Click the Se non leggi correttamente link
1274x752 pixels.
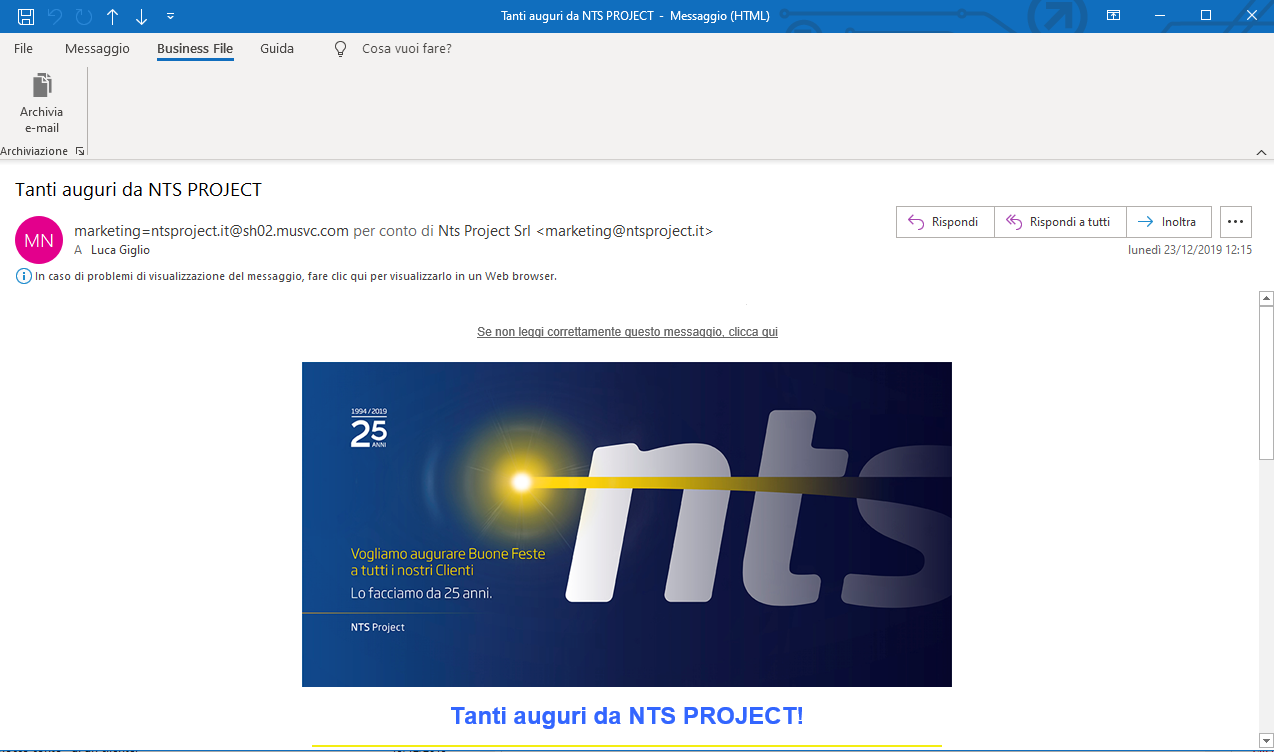point(627,332)
